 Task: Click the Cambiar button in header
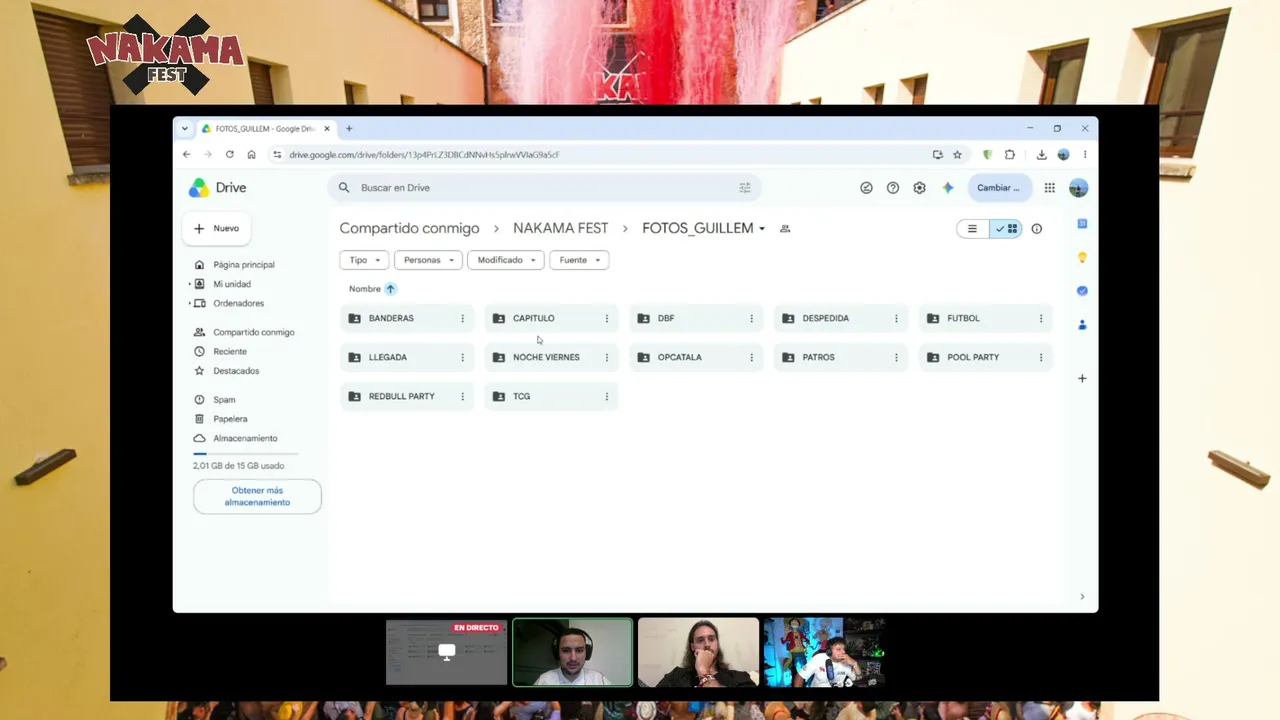click(x=998, y=188)
